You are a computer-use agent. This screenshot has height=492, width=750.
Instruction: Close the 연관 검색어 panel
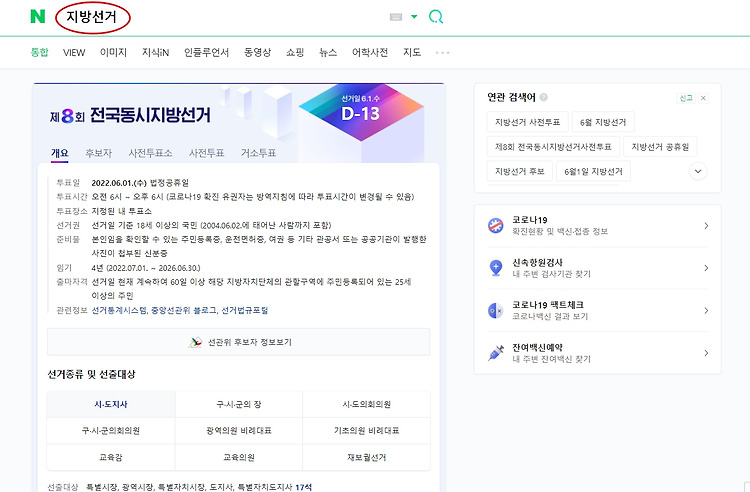click(x=703, y=98)
